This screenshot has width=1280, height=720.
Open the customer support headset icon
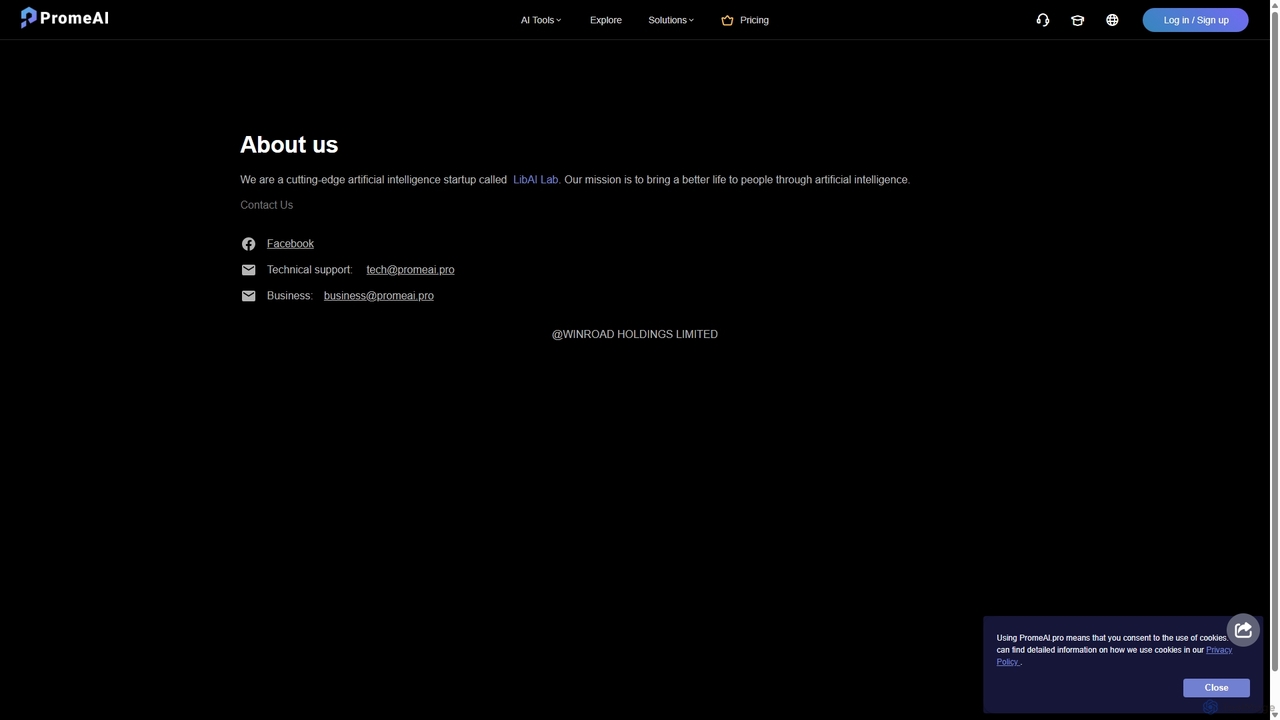(1043, 20)
